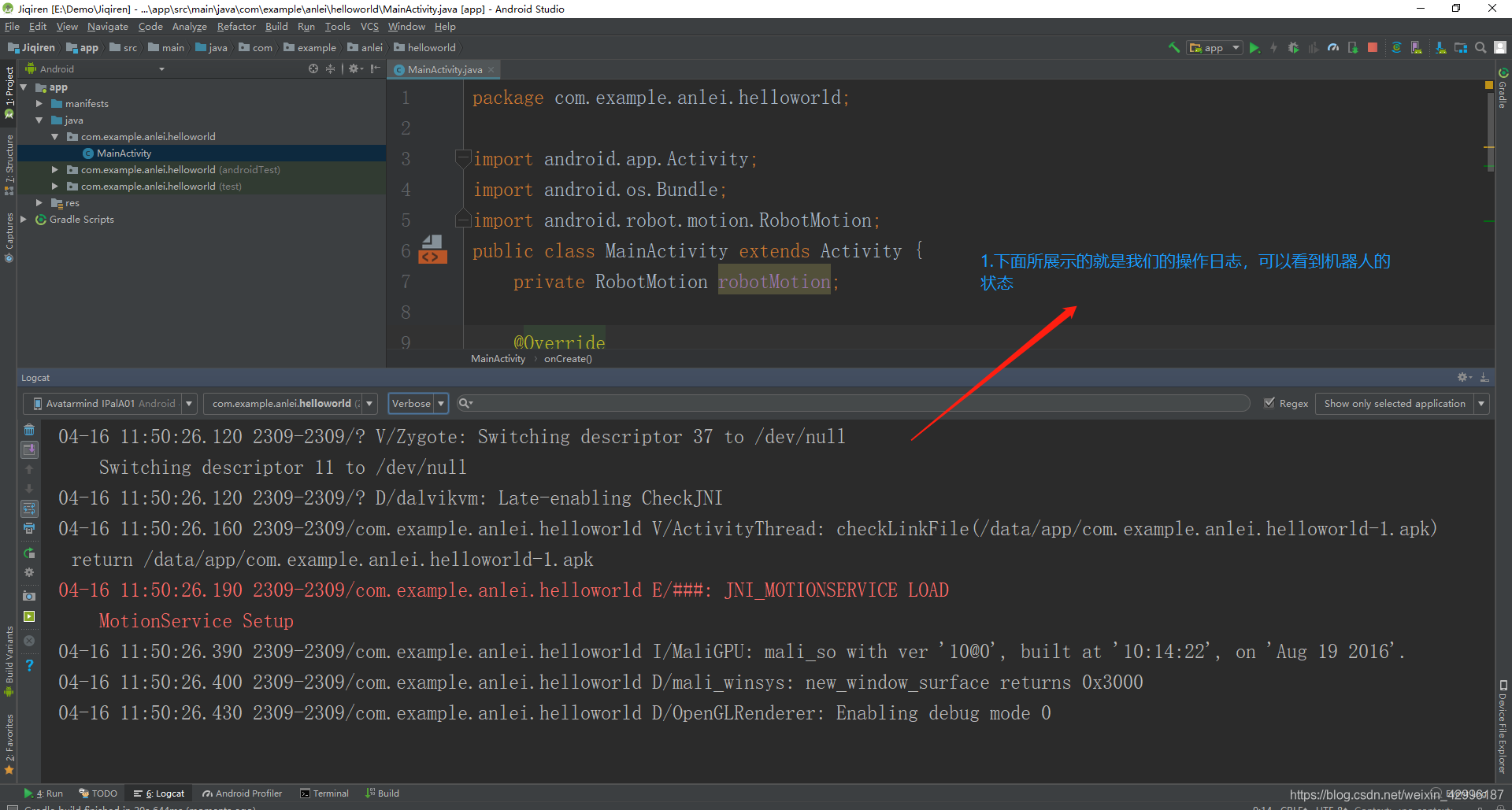Open the VCS menu
The height and width of the screenshot is (810, 1512).
369,26
